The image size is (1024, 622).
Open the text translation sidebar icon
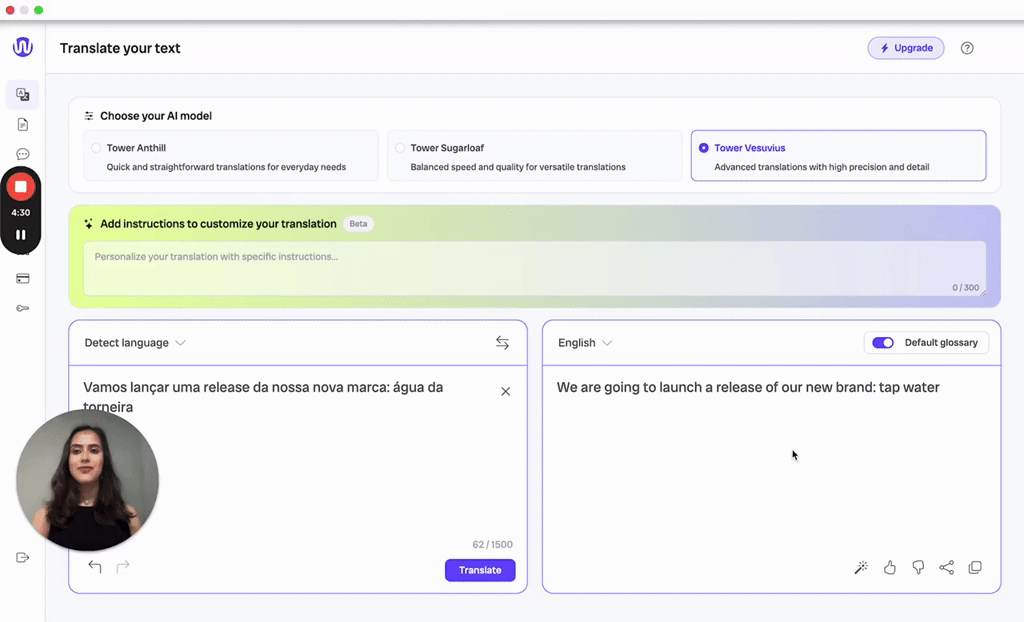pos(22,95)
